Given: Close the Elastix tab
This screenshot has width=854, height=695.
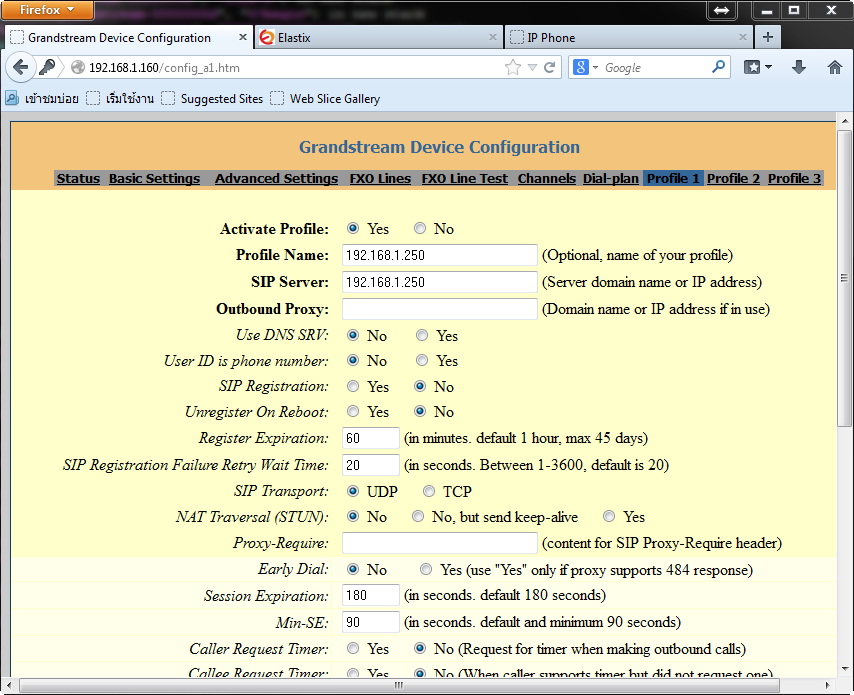Looking at the screenshot, I should tap(492, 37).
